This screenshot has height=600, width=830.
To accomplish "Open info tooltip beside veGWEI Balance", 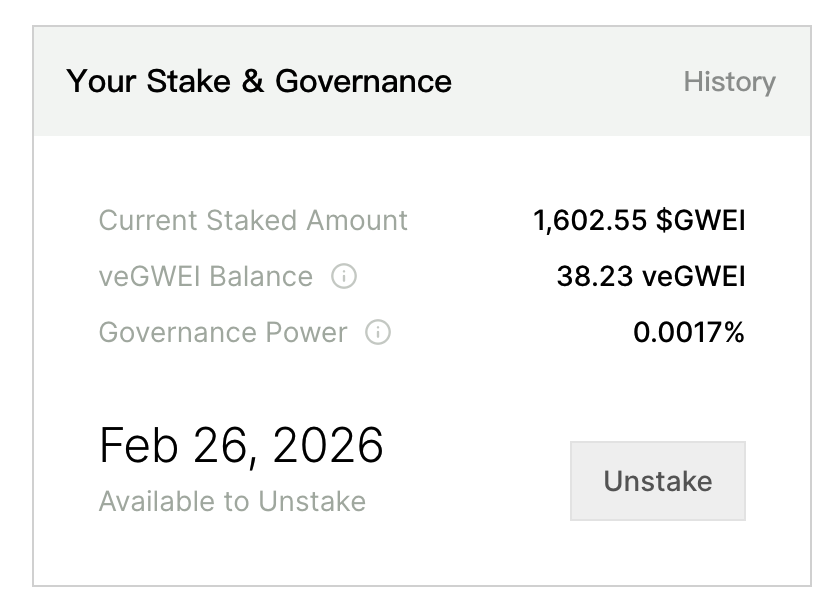I will tap(343, 277).
